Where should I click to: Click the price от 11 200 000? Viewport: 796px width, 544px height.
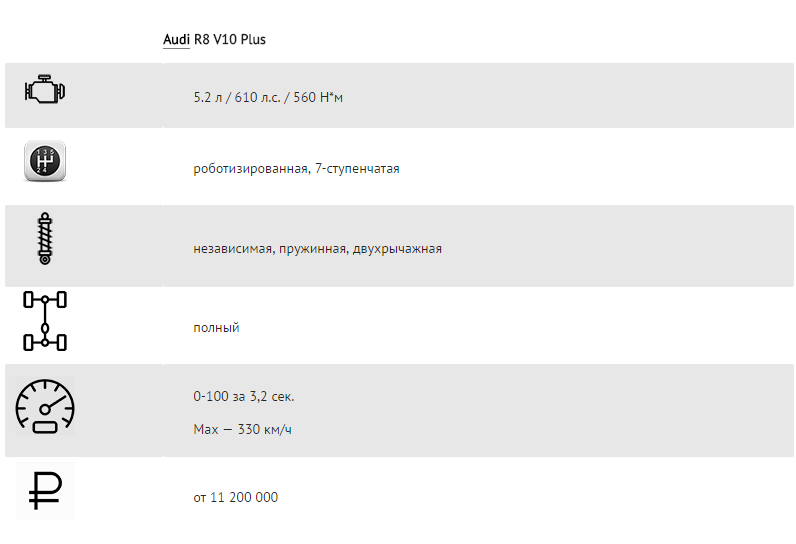click(x=236, y=497)
